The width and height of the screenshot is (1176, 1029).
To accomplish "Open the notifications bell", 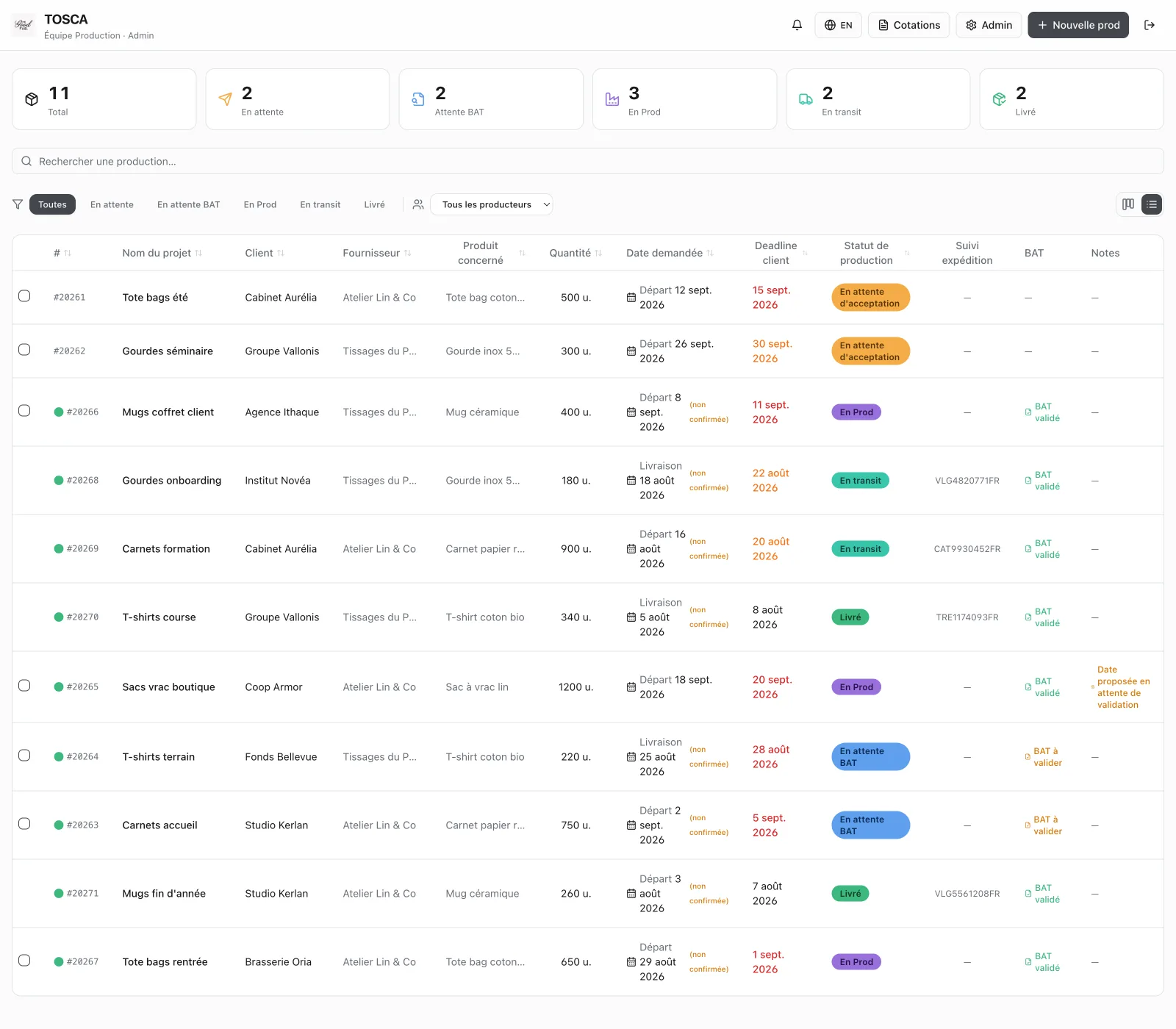I will pos(797,25).
